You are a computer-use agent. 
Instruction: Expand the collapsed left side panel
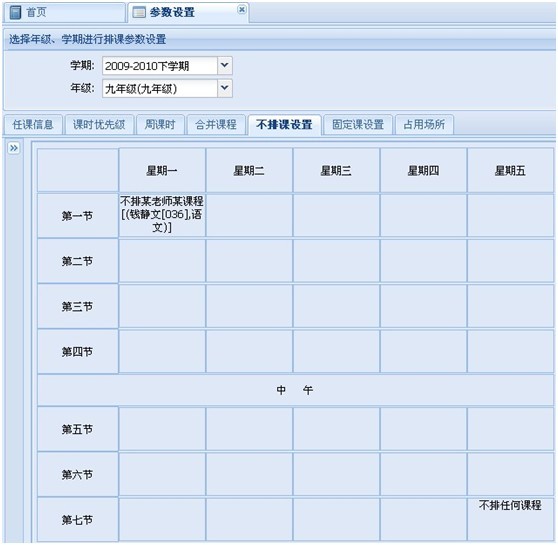pyautogui.click(x=14, y=148)
